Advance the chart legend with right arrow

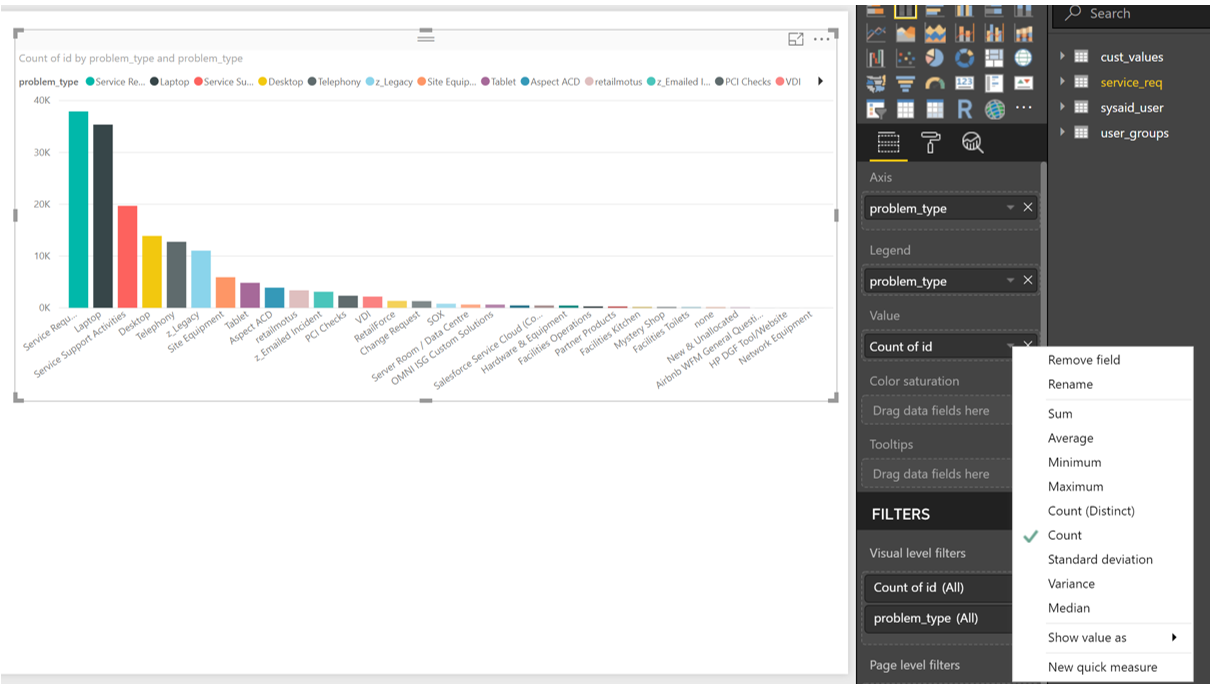(x=821, y=82)
